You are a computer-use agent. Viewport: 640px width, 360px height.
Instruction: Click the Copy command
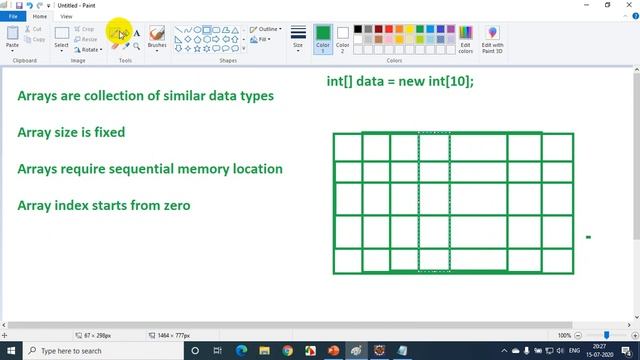(35, 39)
